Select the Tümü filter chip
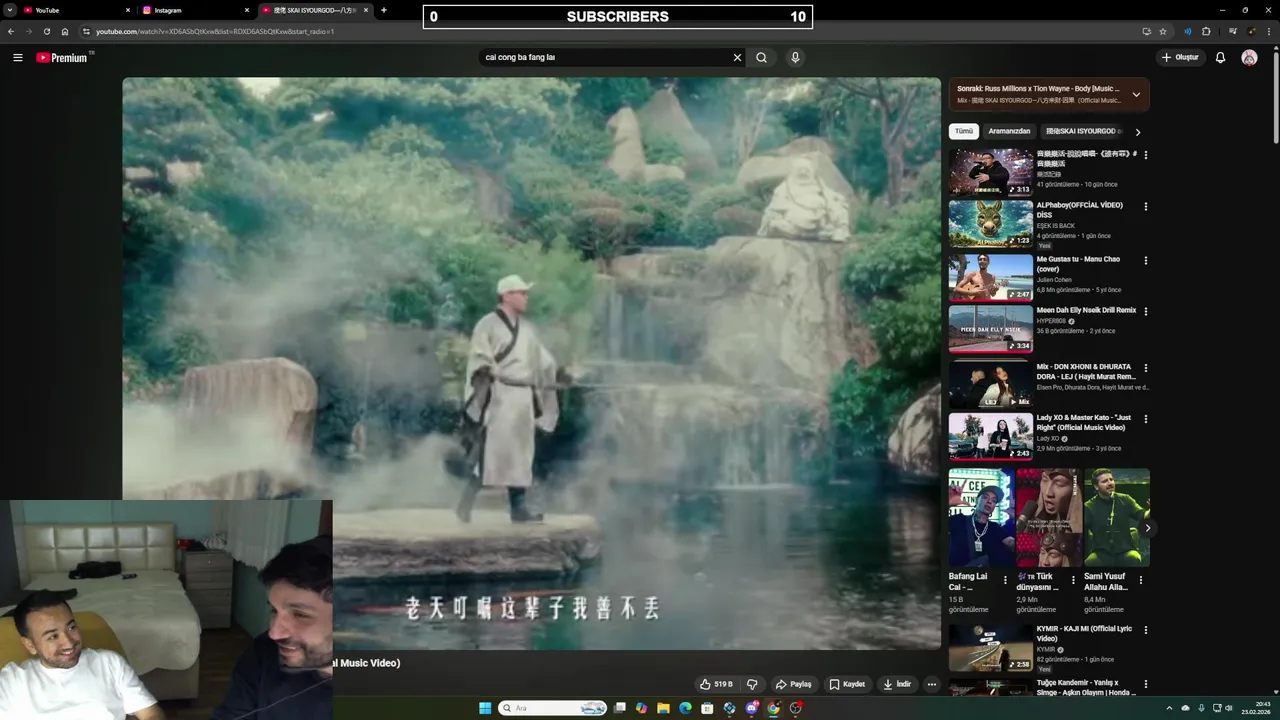1280x720 pixels. tap(963, 131)
